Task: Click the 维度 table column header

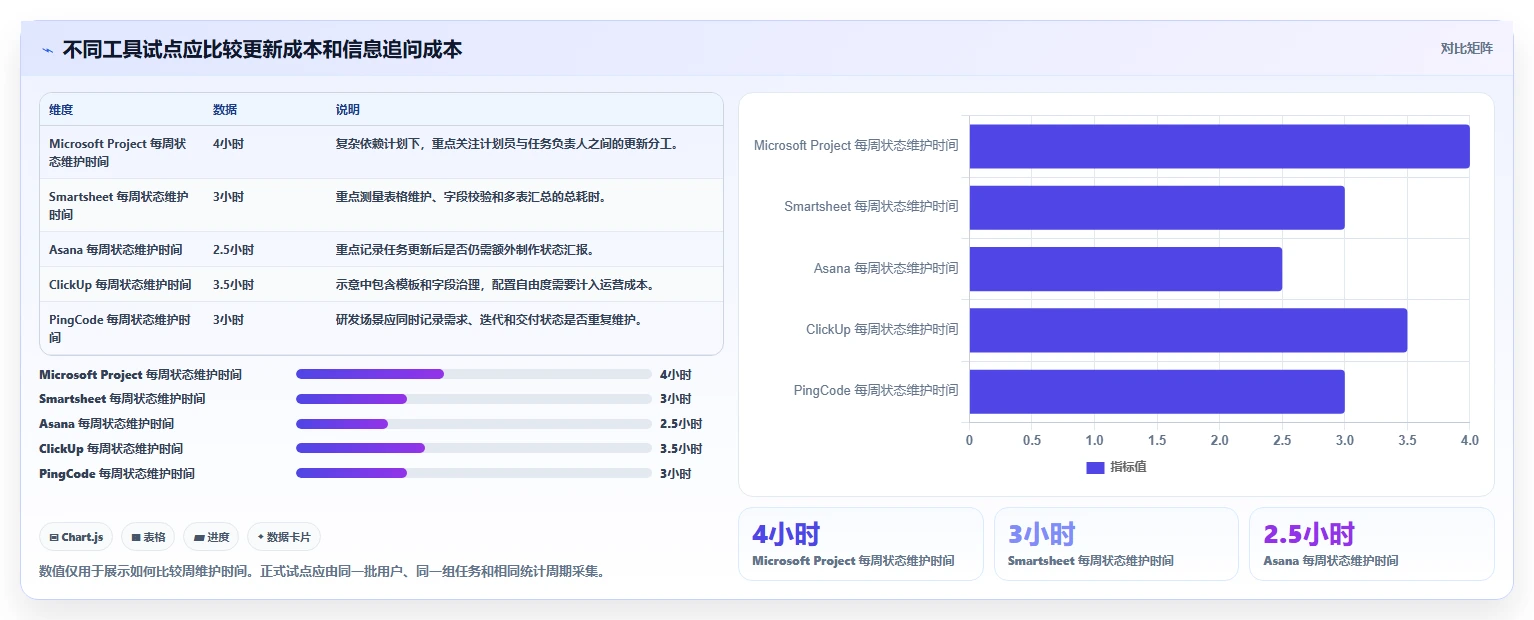Action: [x=61, y=110]
